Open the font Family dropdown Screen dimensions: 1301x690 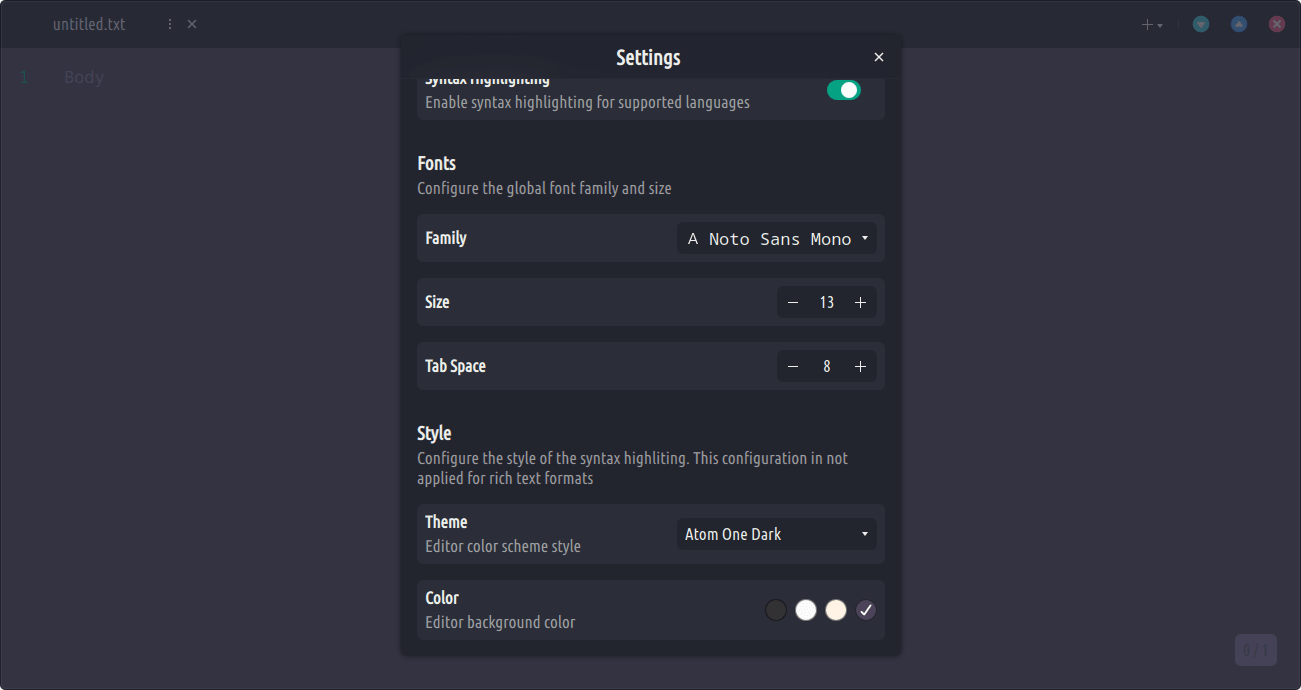tap(777, 239)
